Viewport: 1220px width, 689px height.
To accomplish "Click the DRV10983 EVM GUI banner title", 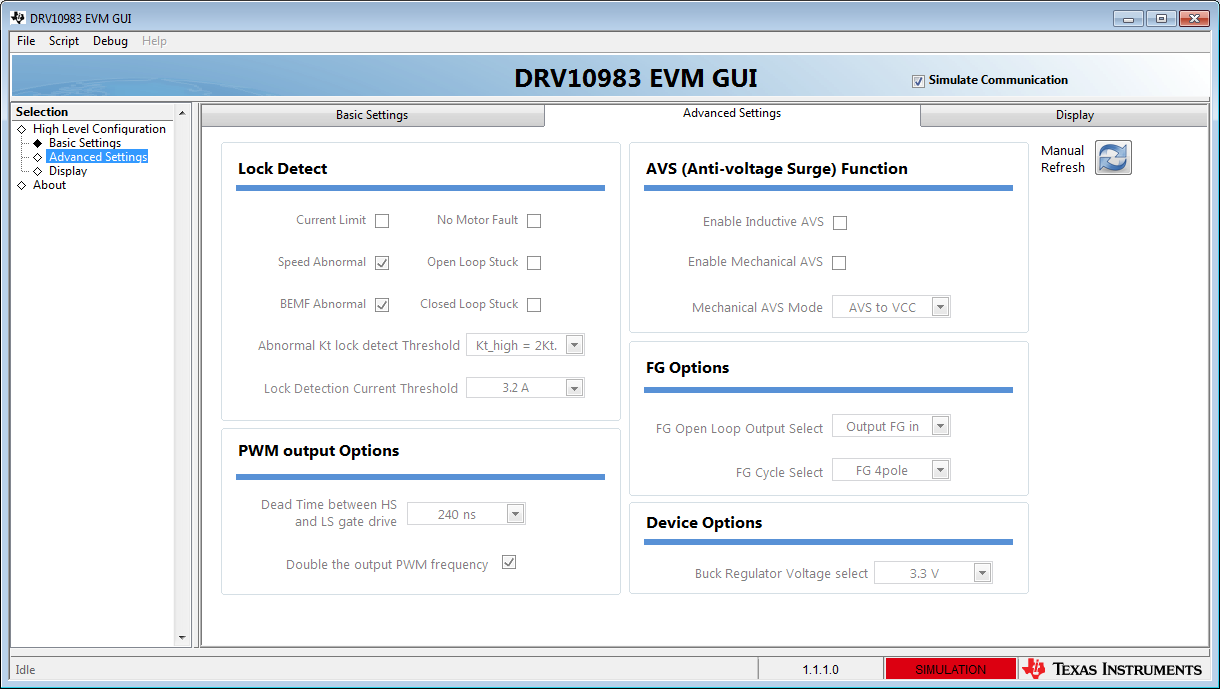I will pyautogui.click(x=636, y=78).
